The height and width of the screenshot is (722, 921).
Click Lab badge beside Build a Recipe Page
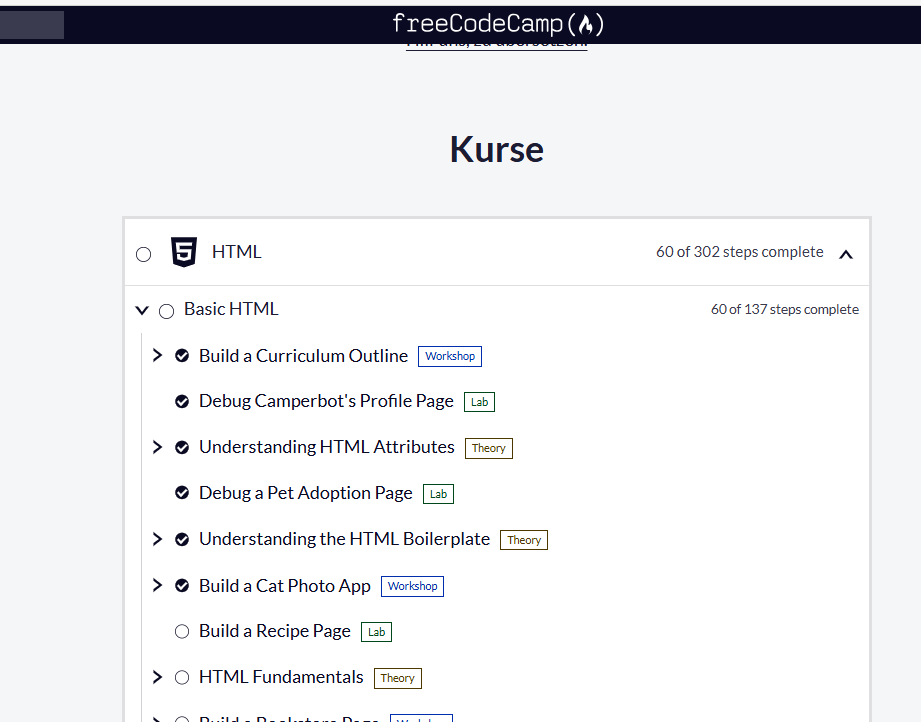tap(377, 632)
